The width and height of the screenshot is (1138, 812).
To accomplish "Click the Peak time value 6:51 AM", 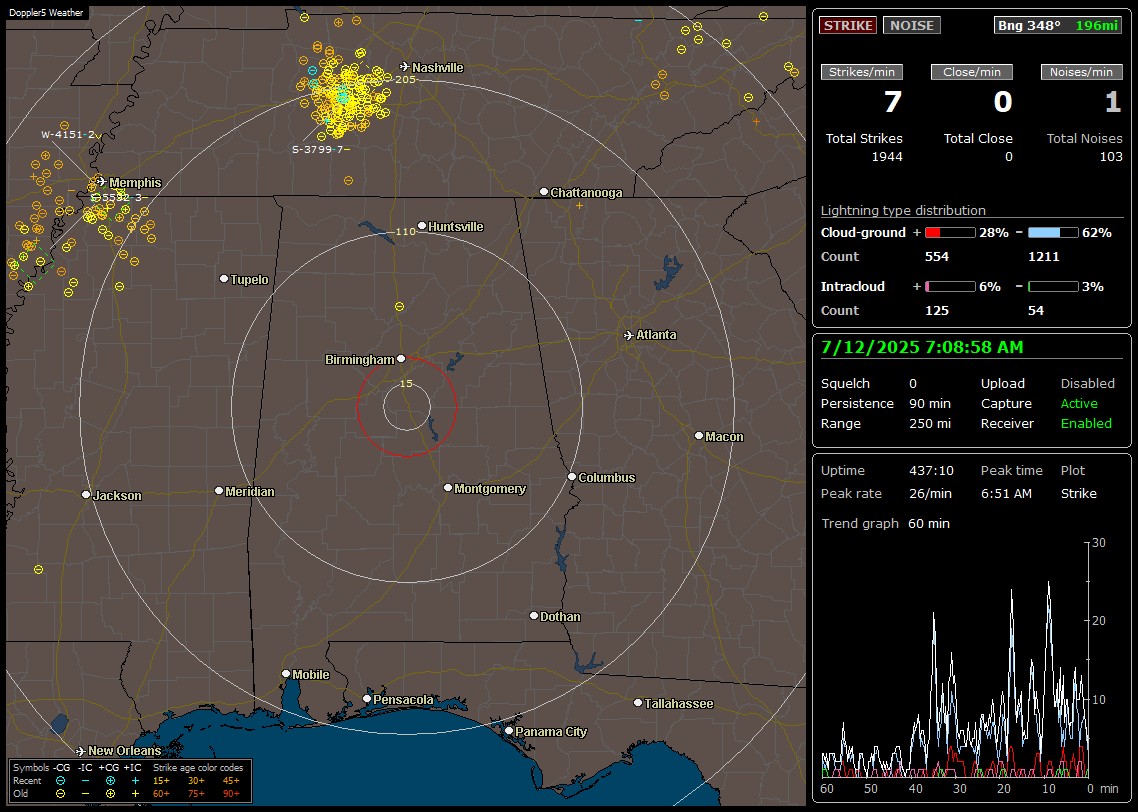I will click(1006, 493).
